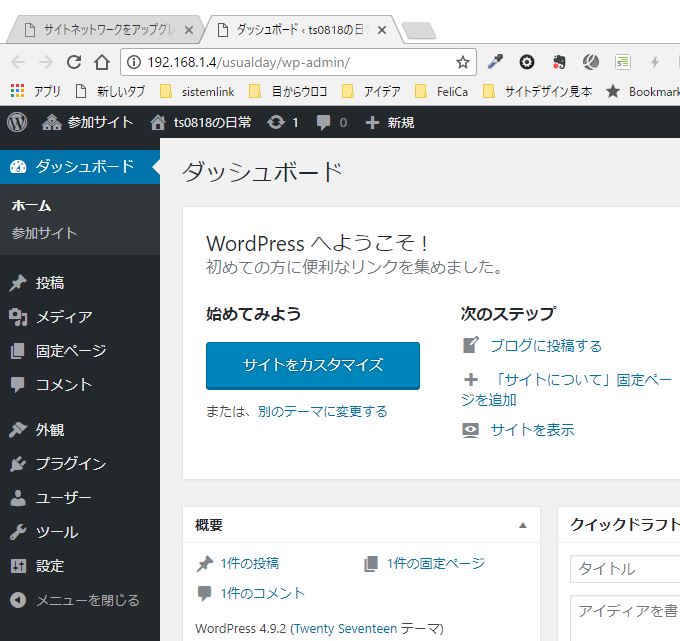
Task: Close the ダッシュボード browser tab
Action: (x=382, y=30)
